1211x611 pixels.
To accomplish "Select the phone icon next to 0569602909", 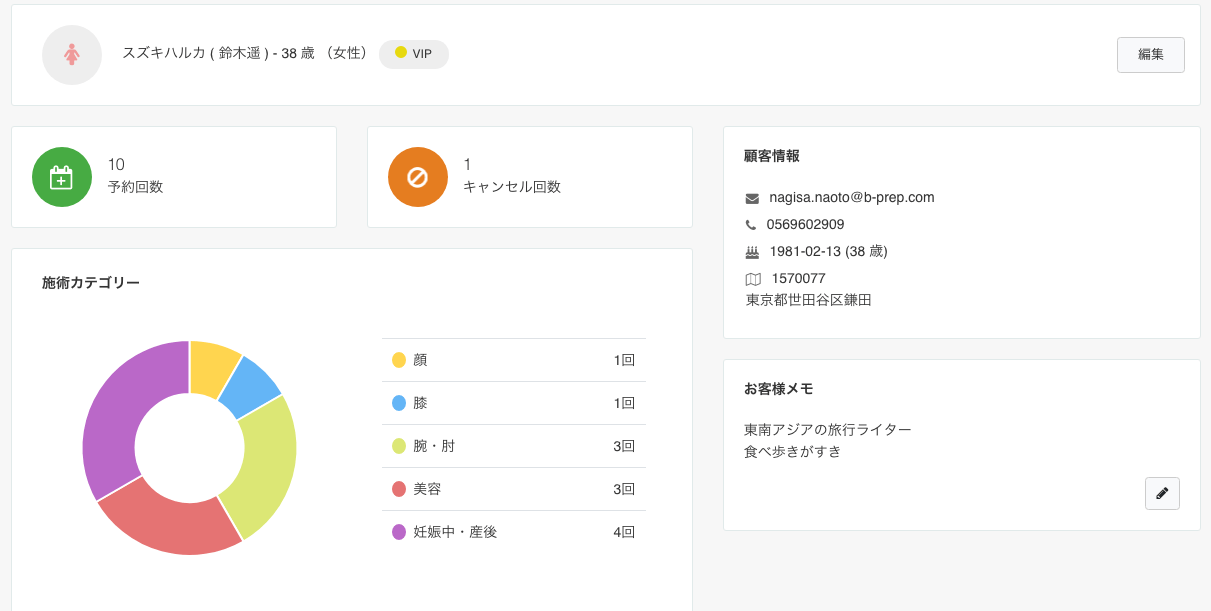I will [752, 224].
